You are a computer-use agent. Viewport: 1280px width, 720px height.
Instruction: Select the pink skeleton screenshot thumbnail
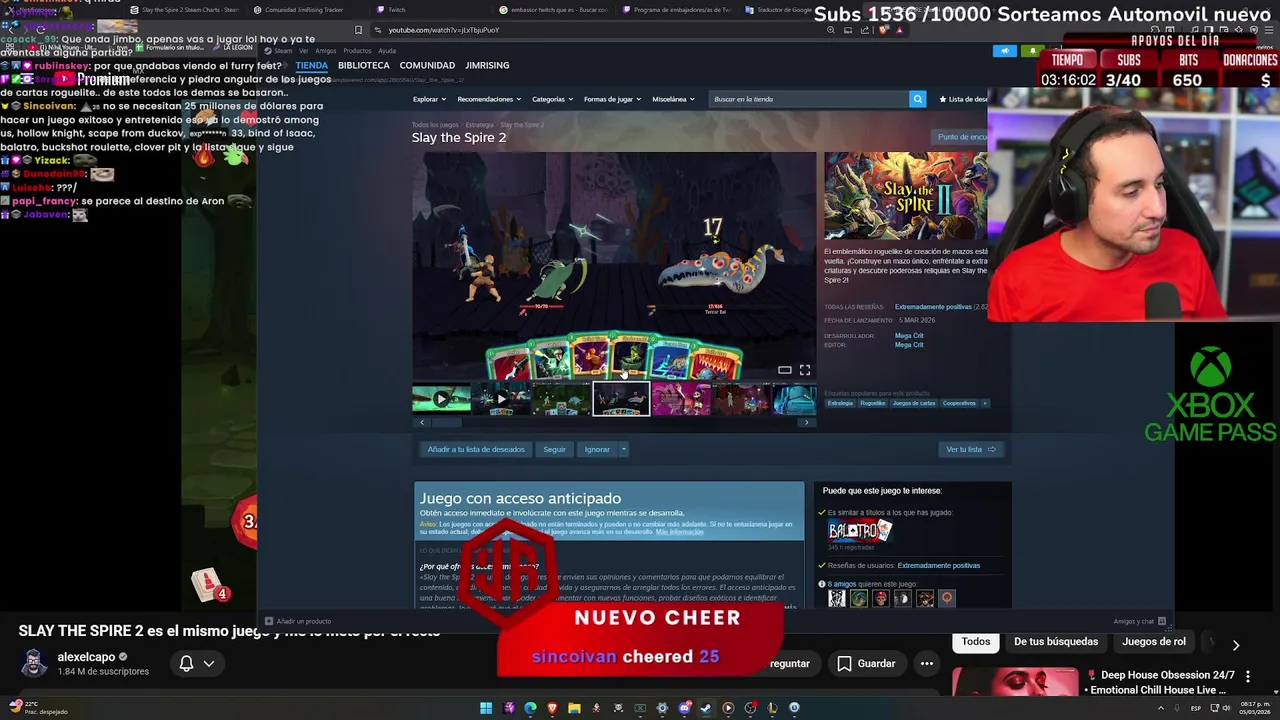(681, 399)
